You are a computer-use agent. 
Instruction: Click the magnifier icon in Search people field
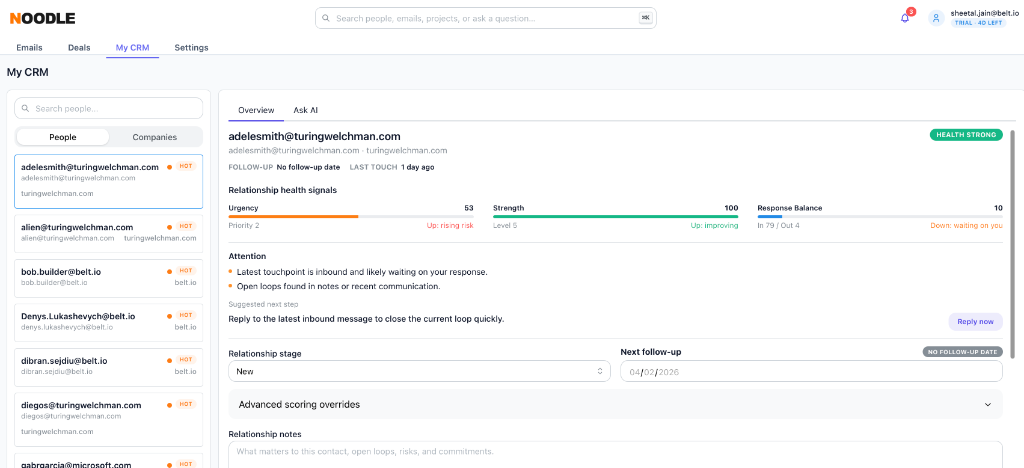click(x=26, y=109)
